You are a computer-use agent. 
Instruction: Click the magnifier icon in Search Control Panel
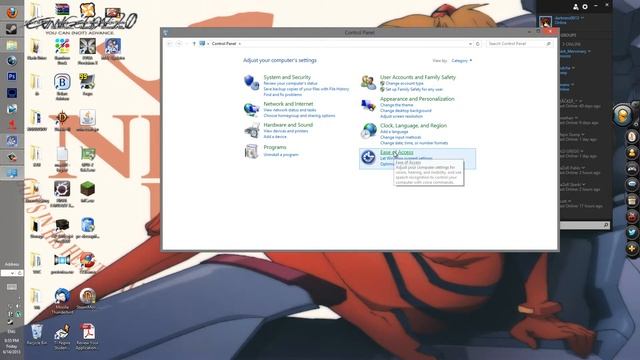pyautogui.click(x=549, y=44)
